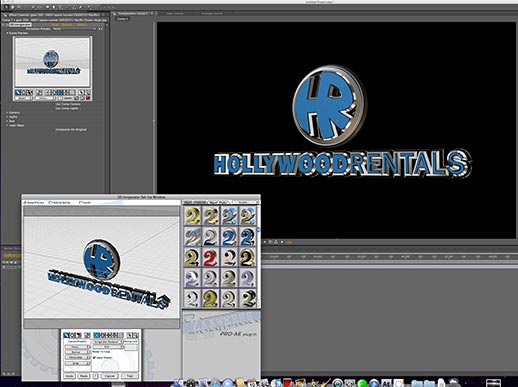Open the Composition: Comp 1 panel tab
The height and width of the screenshot is (387, 518).
tap(133, 13)
